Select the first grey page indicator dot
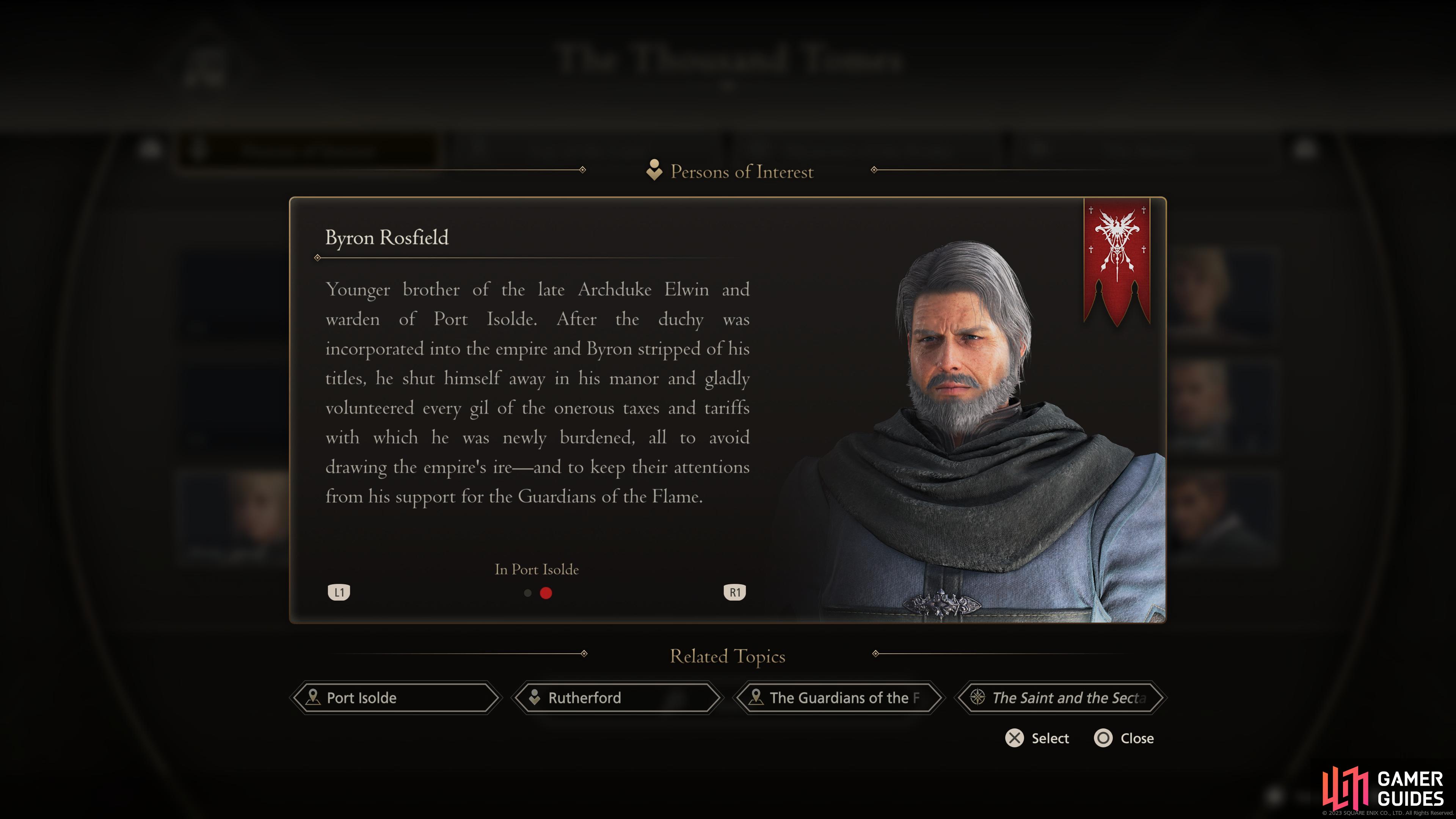Image resolution: width=1456 pixels, height=819 pixels. click(528, 593)
